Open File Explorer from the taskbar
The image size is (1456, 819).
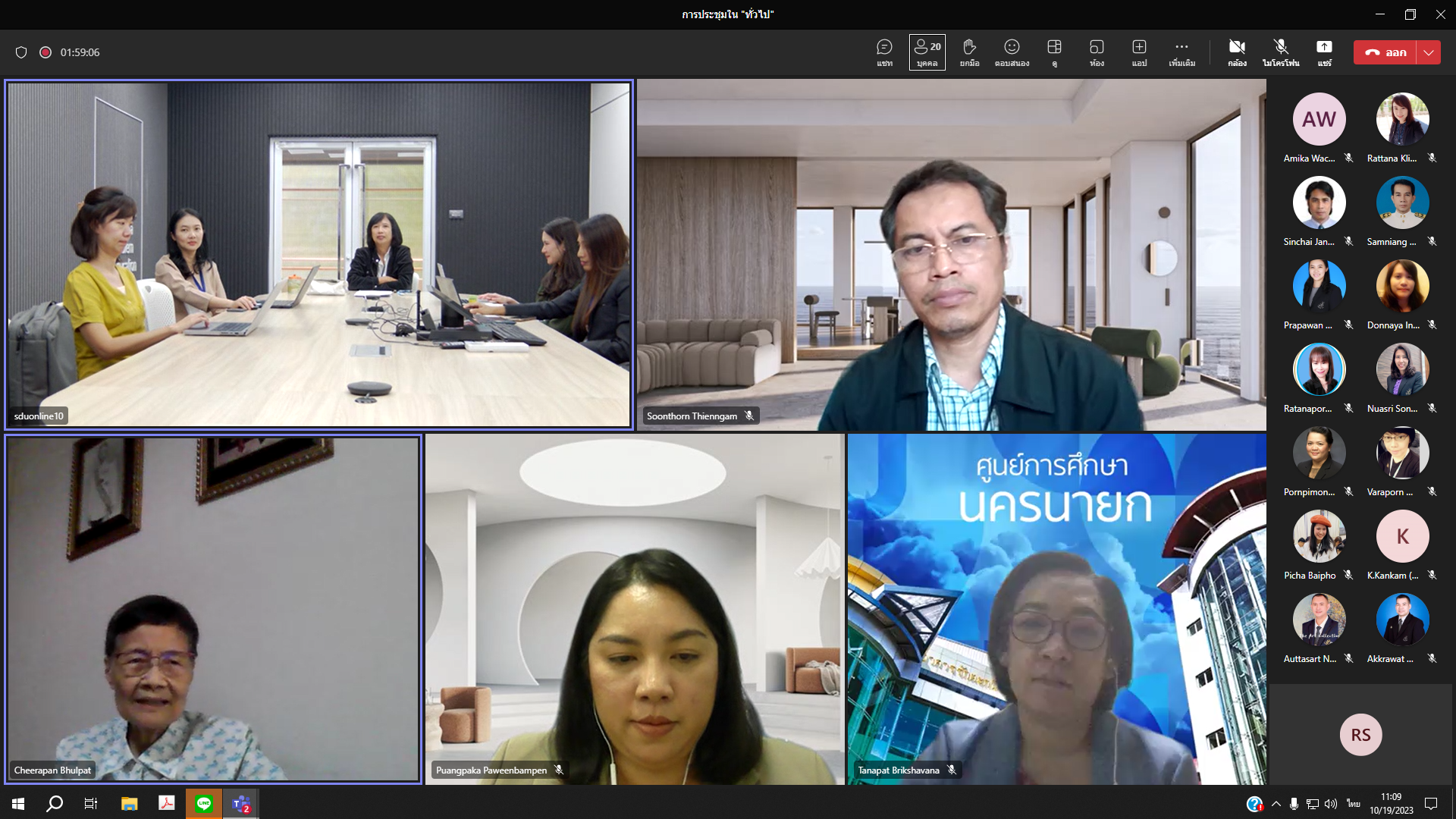click(x=129, y=804)
